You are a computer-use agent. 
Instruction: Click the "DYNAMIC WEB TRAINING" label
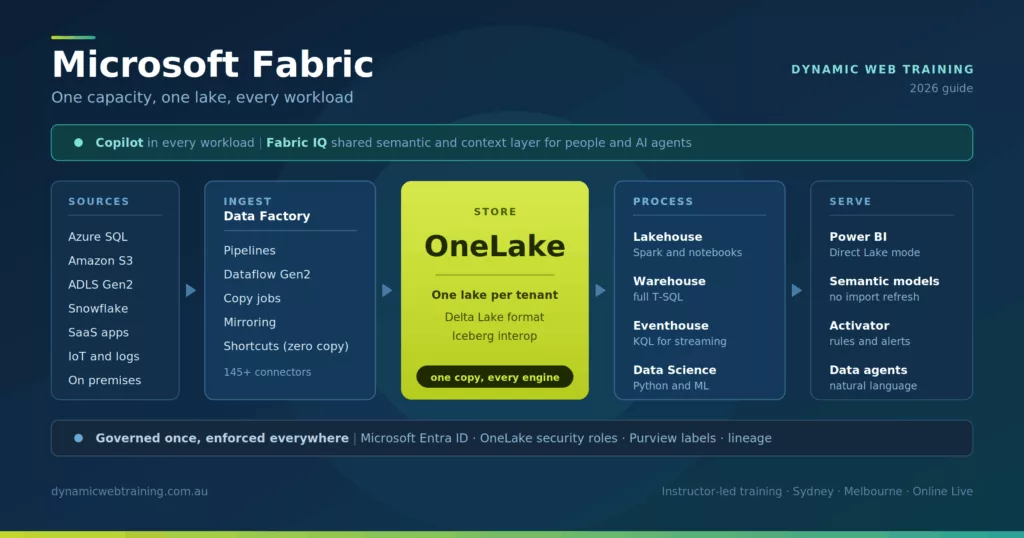click(x=882, y=69)
